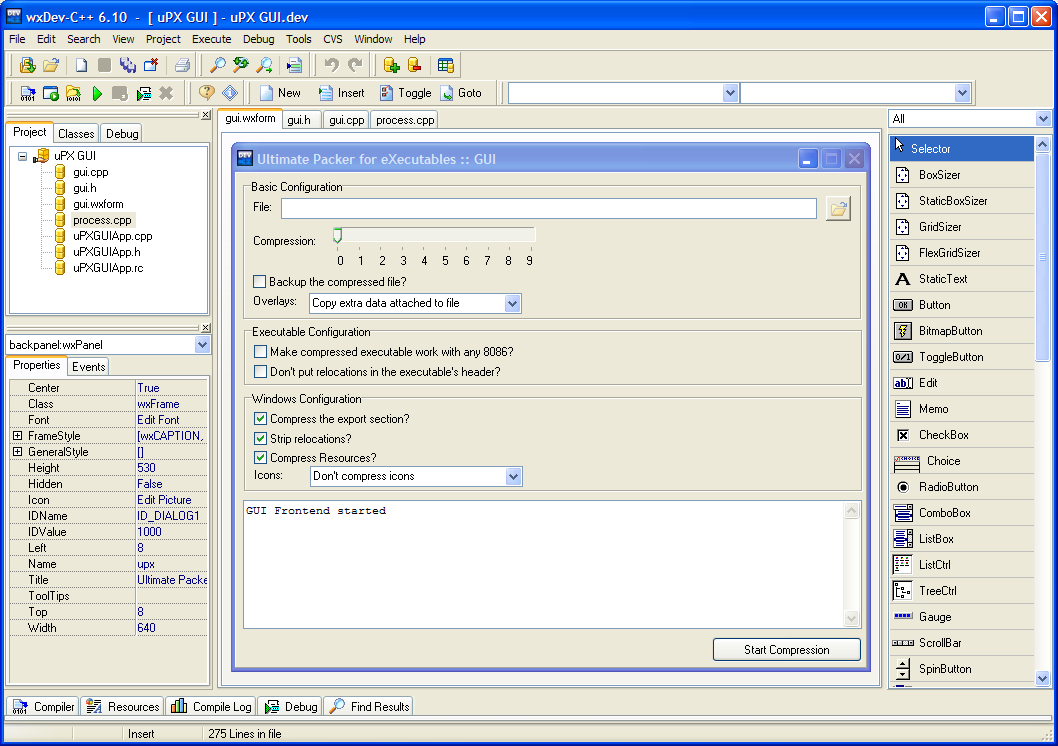Open the Execute menu
1058x746 pixels.
pos(211,39)
